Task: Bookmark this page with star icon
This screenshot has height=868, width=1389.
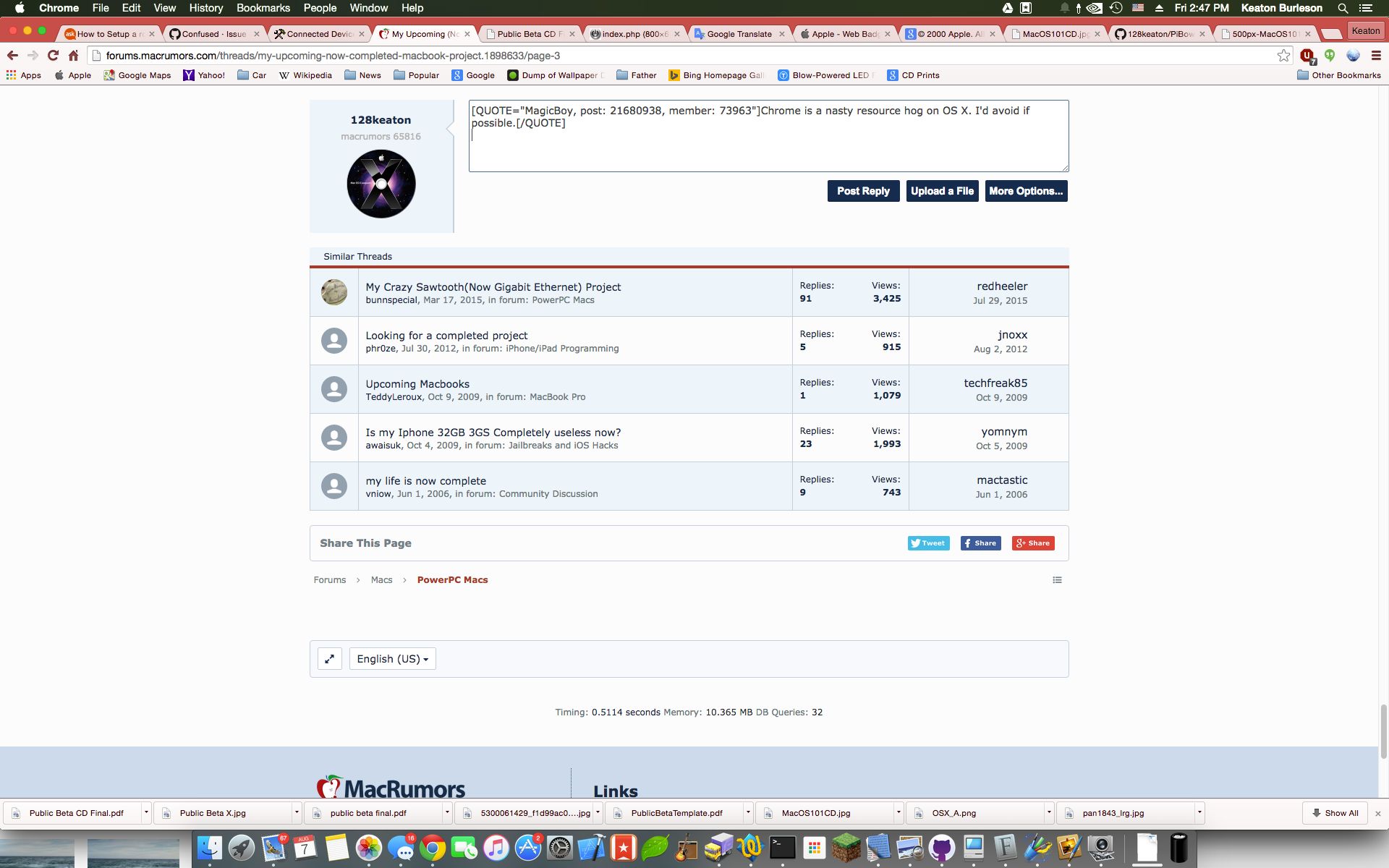Action: [x=1283, y=56]
